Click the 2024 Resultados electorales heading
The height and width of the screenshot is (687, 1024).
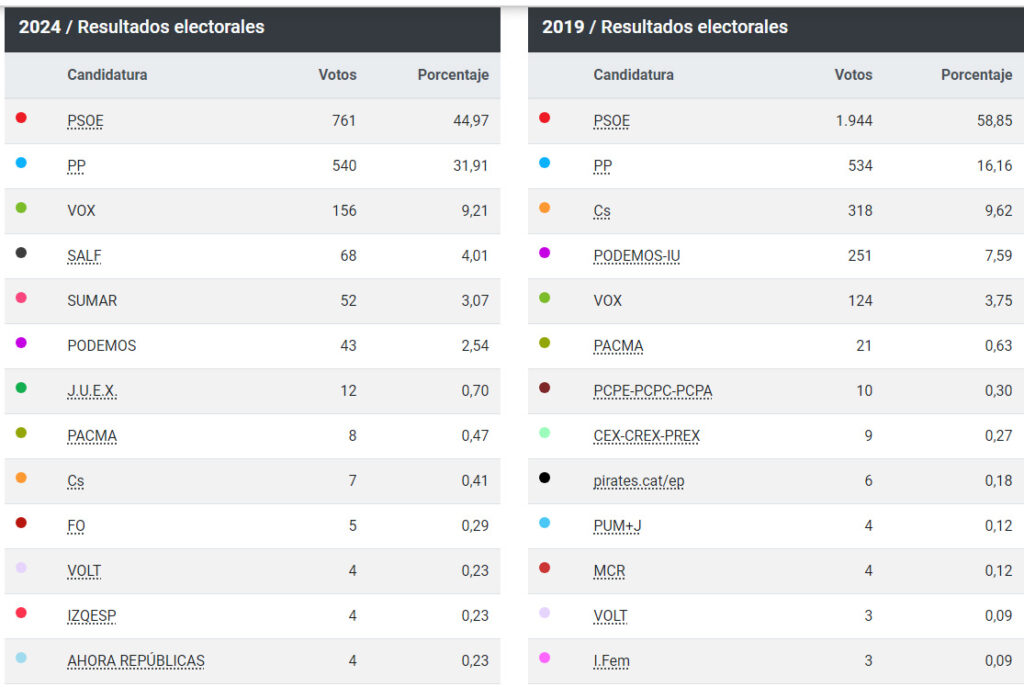(x=141, y=27)
